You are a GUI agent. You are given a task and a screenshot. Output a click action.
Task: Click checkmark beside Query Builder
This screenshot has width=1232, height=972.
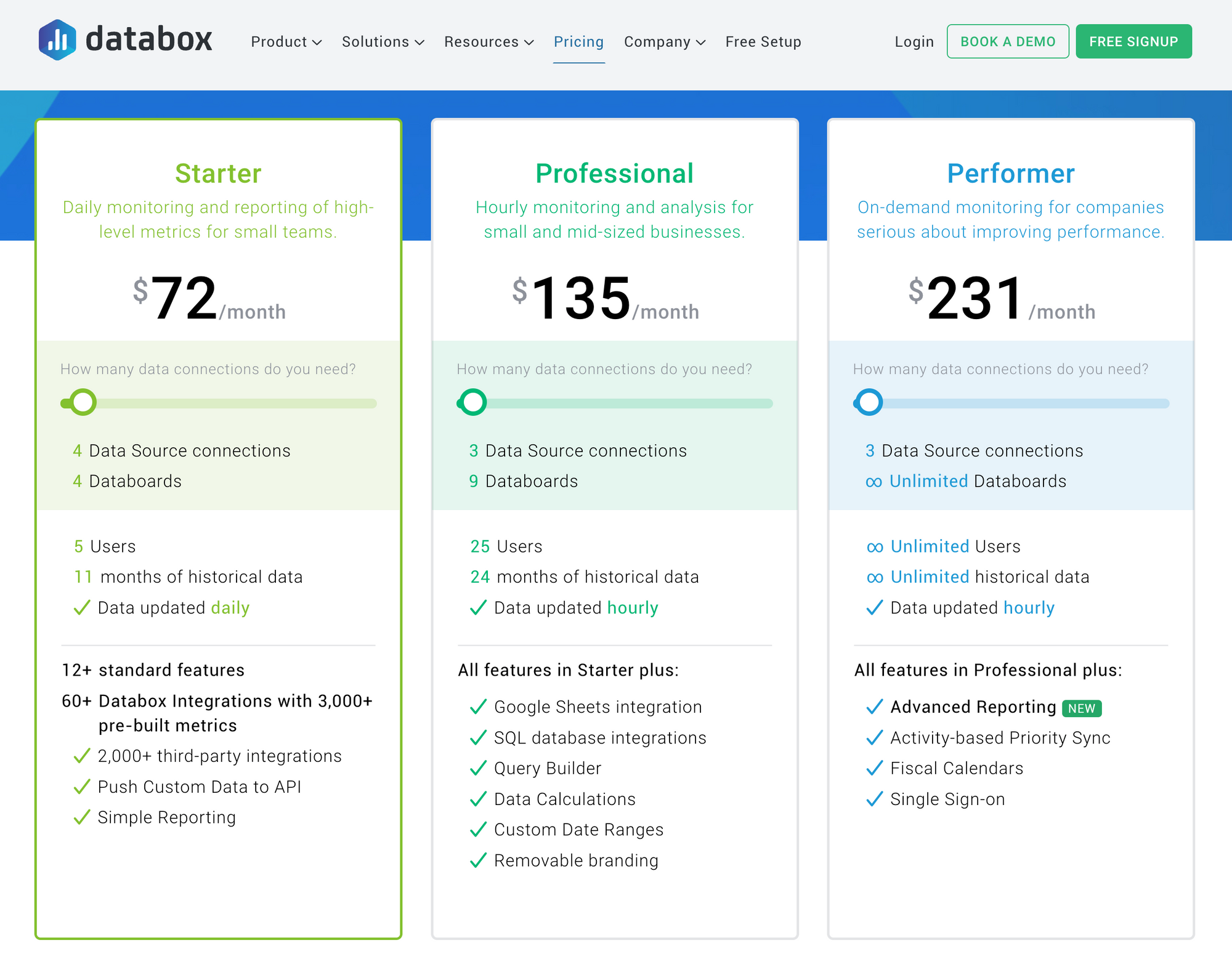[x=478, y=768]
